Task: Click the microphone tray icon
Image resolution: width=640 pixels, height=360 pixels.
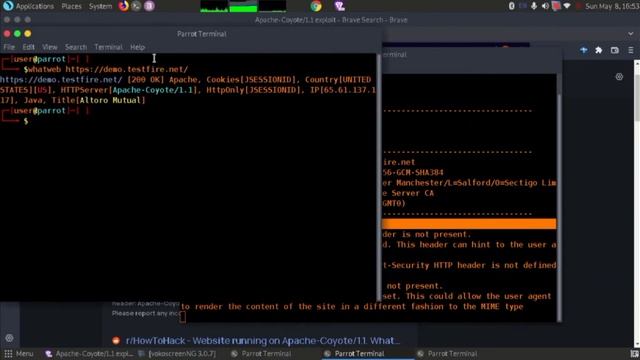Action: 534,6
